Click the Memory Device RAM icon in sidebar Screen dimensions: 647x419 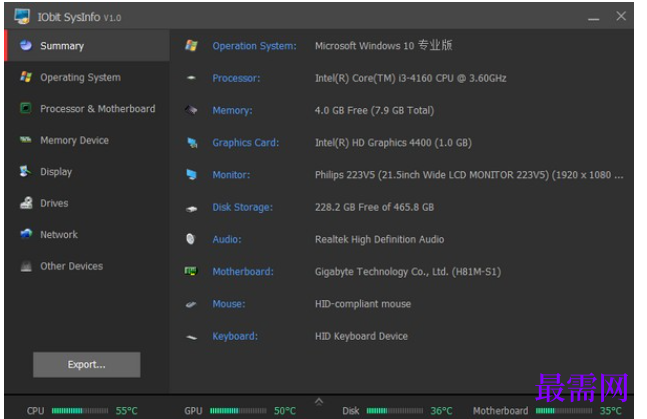pyautogui.click(x=26, y=140)
